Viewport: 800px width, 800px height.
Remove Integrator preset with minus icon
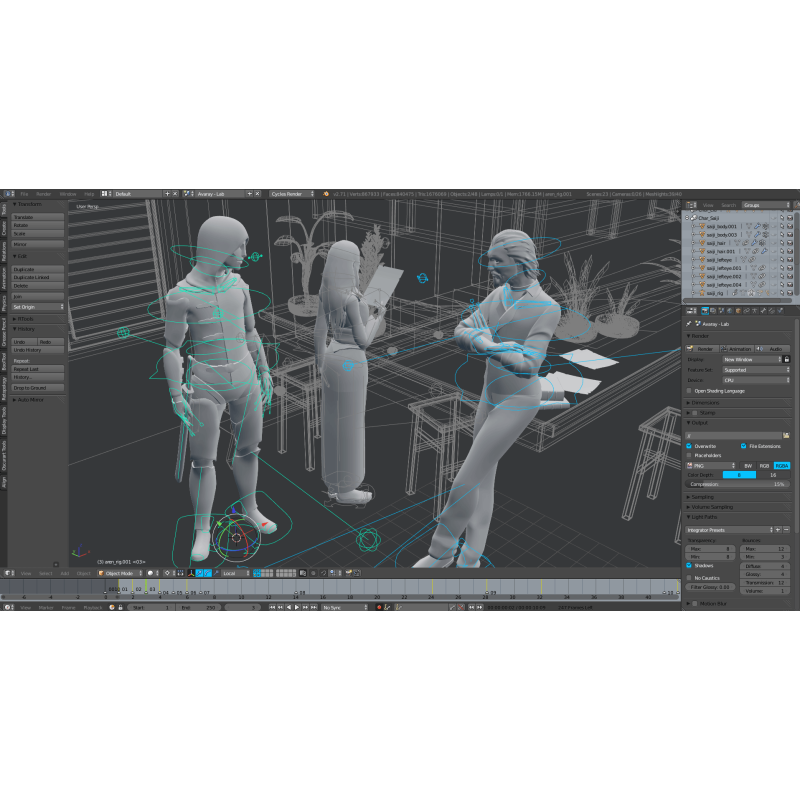pos(787,530)
